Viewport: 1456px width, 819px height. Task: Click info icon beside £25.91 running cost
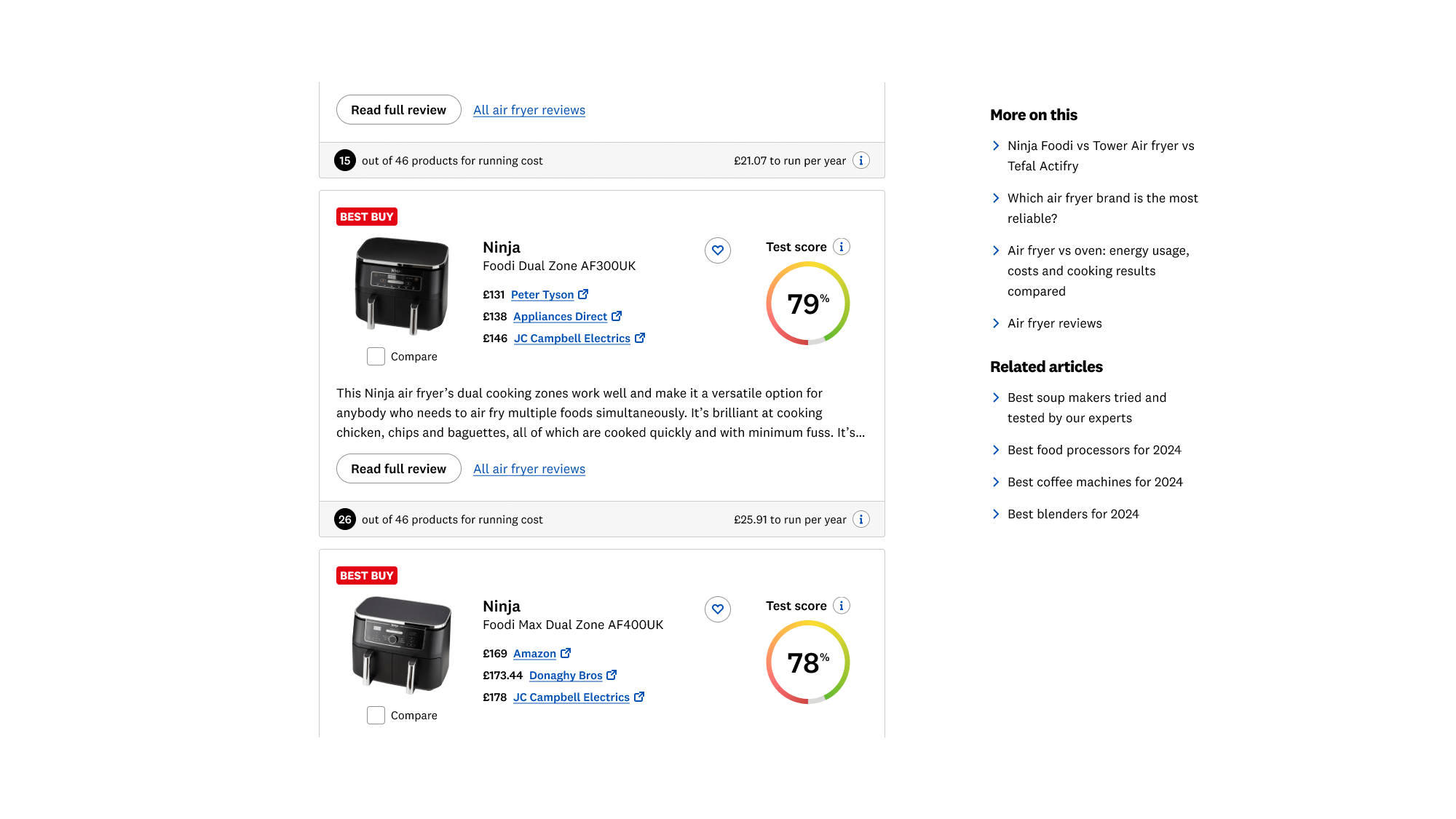(x=860, y=519)
